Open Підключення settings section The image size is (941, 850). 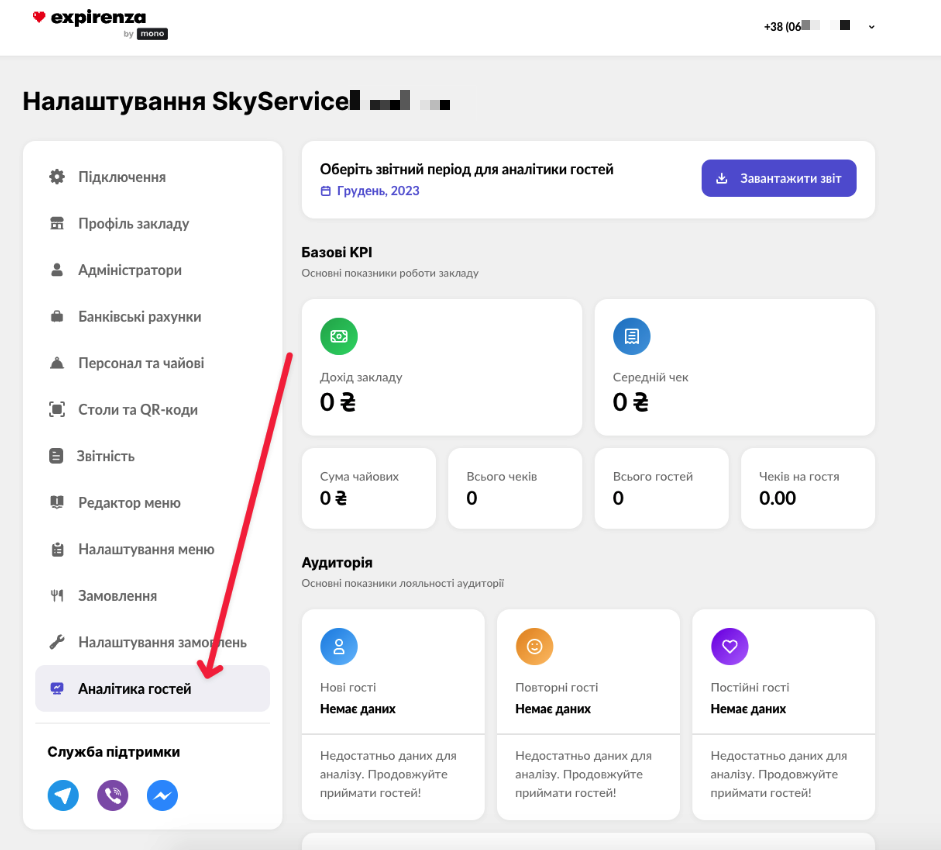[x=122, y=177]
